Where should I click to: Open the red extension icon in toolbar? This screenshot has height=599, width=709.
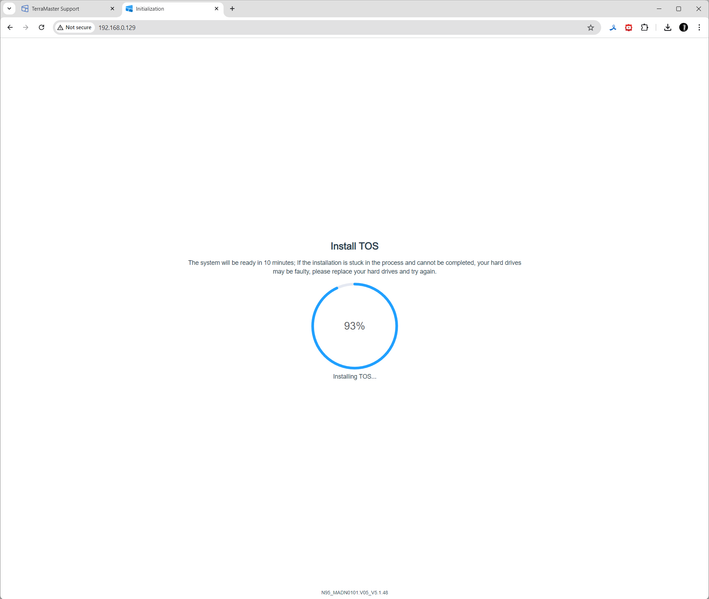(629, 28)
